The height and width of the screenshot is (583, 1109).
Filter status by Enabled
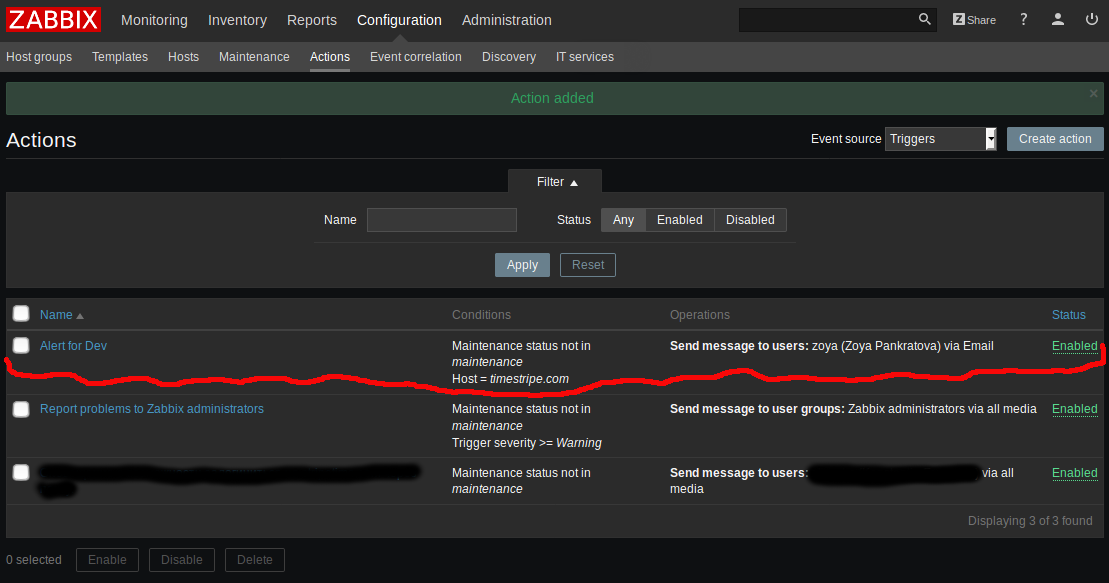click(679, 220)
